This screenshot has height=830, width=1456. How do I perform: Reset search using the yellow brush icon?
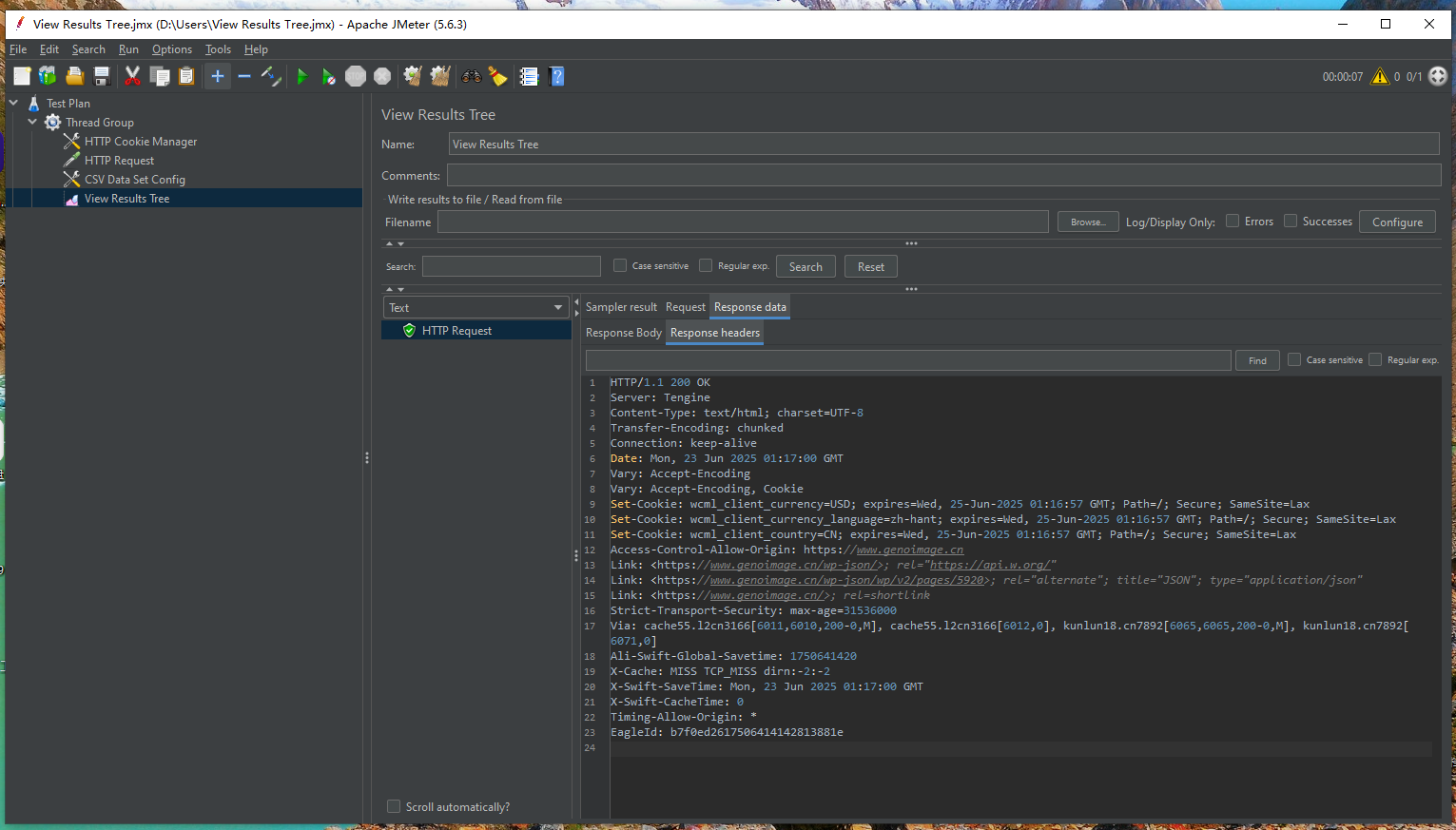point(498,76)
